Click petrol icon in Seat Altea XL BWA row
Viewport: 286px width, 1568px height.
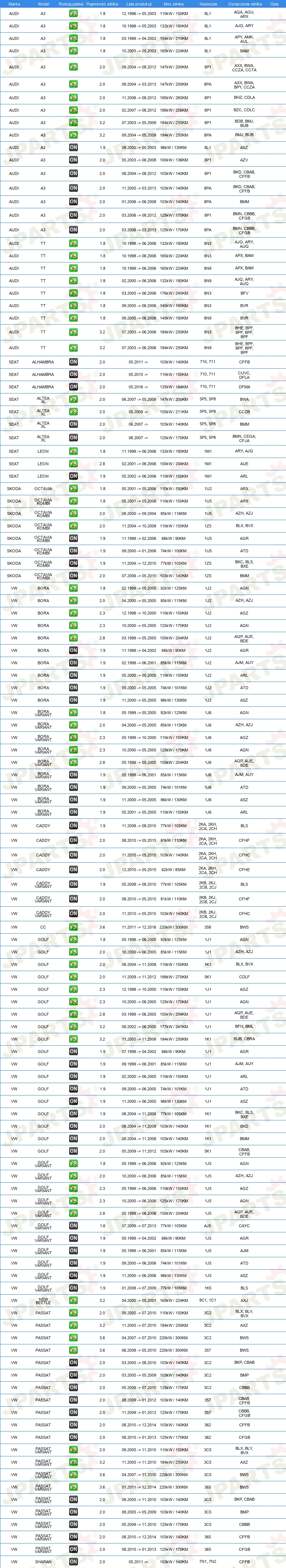point(73,400)
